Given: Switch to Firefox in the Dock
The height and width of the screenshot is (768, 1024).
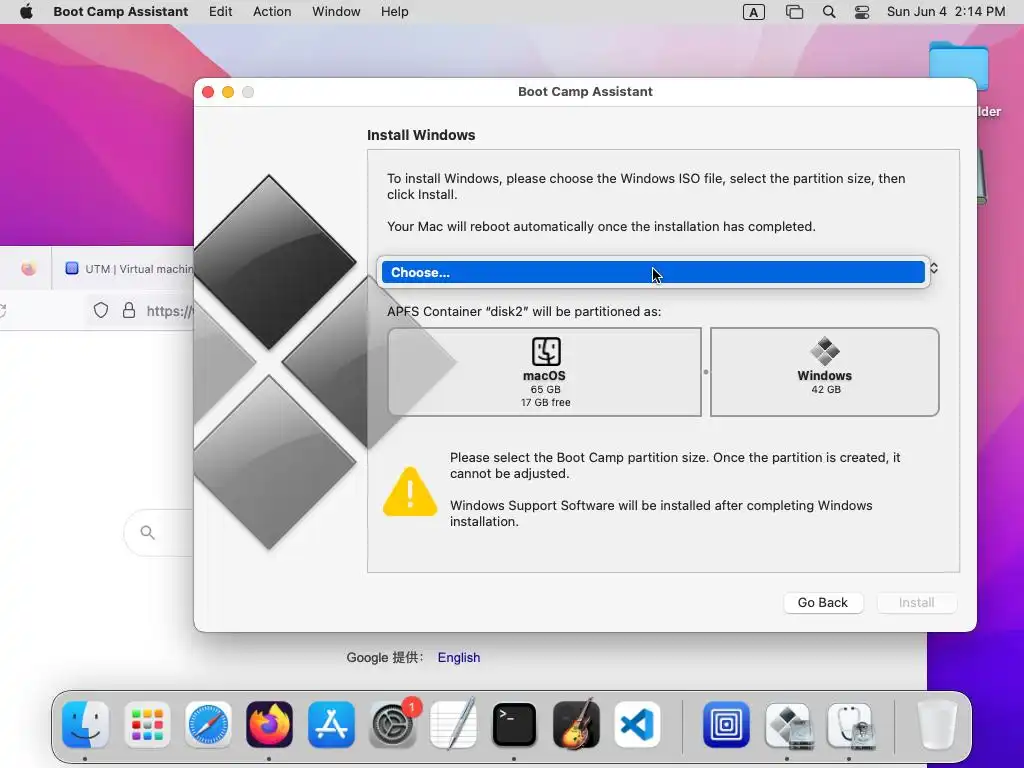Looking at the screenshot, I should 270,724.
